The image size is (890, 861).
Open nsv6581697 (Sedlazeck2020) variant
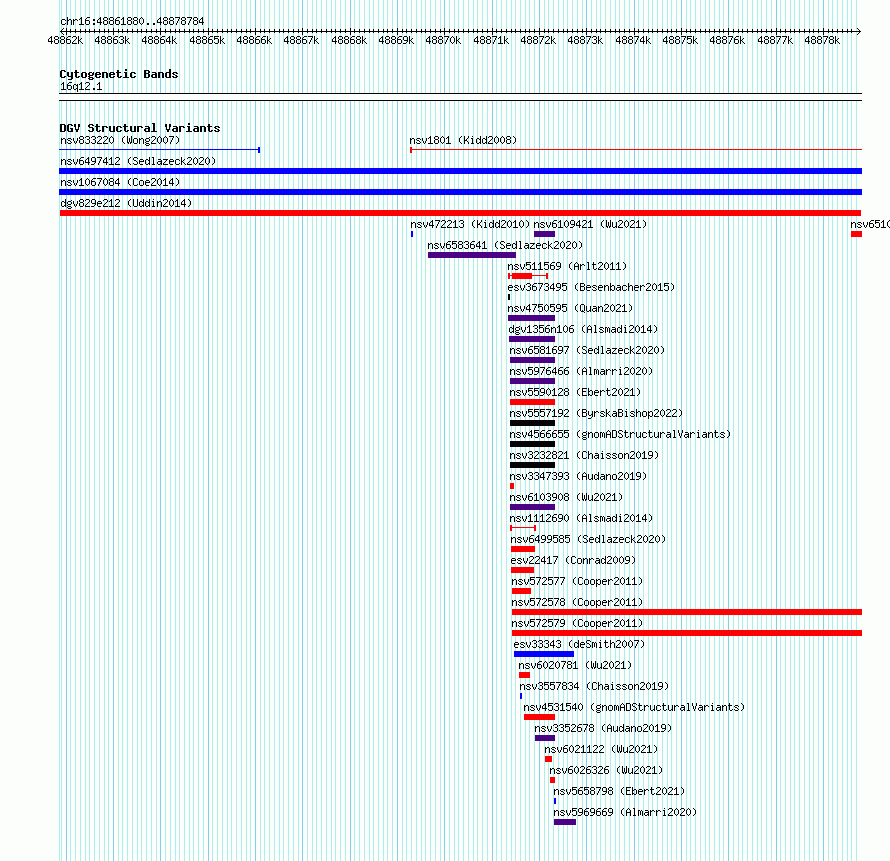(587, 350)
